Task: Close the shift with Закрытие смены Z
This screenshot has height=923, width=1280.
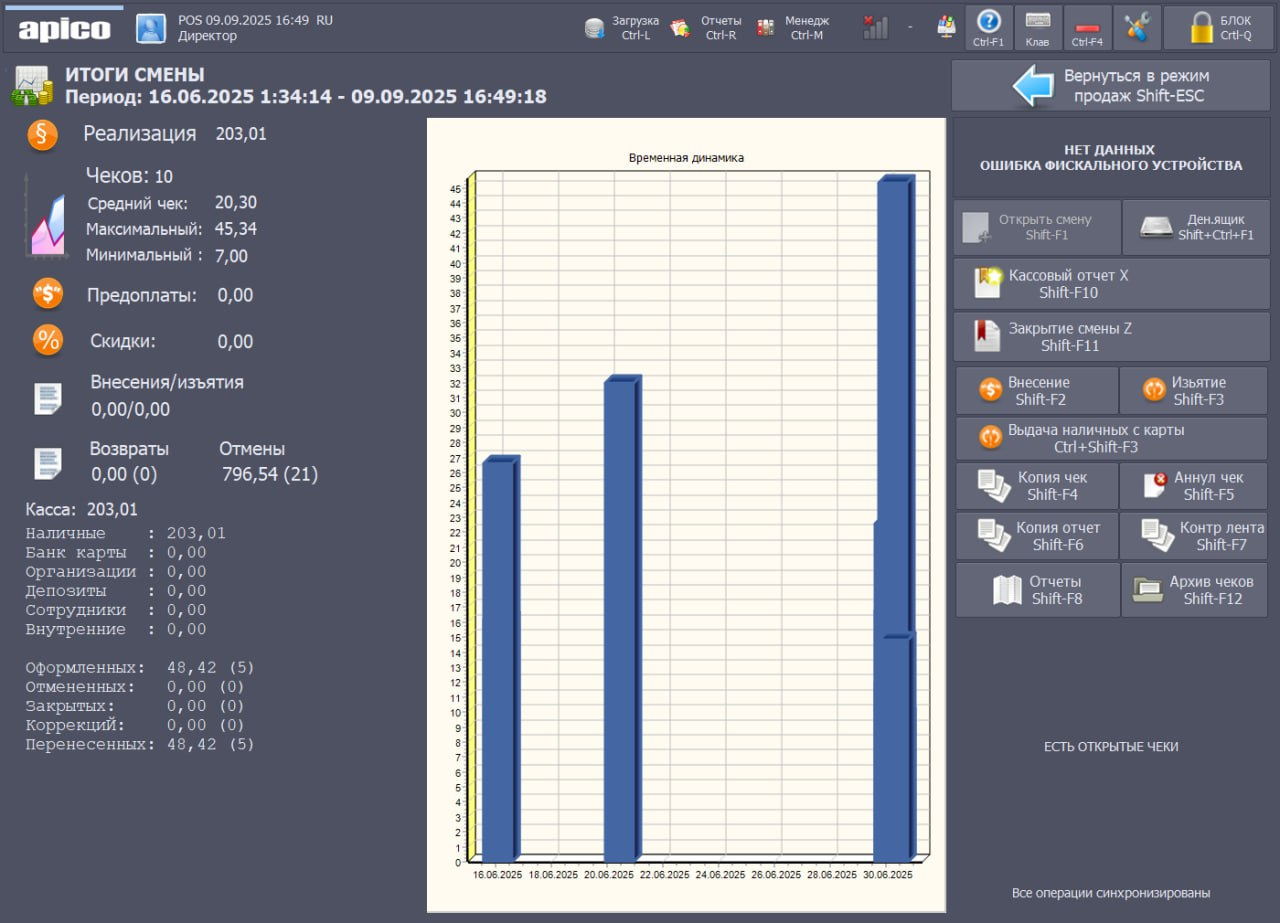Action: click(x=1110, y=337)
